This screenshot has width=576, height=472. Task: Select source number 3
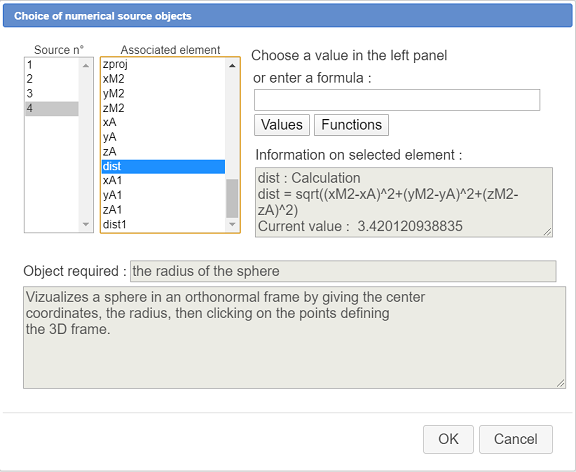pyautogui.click(x=52, y=94)
